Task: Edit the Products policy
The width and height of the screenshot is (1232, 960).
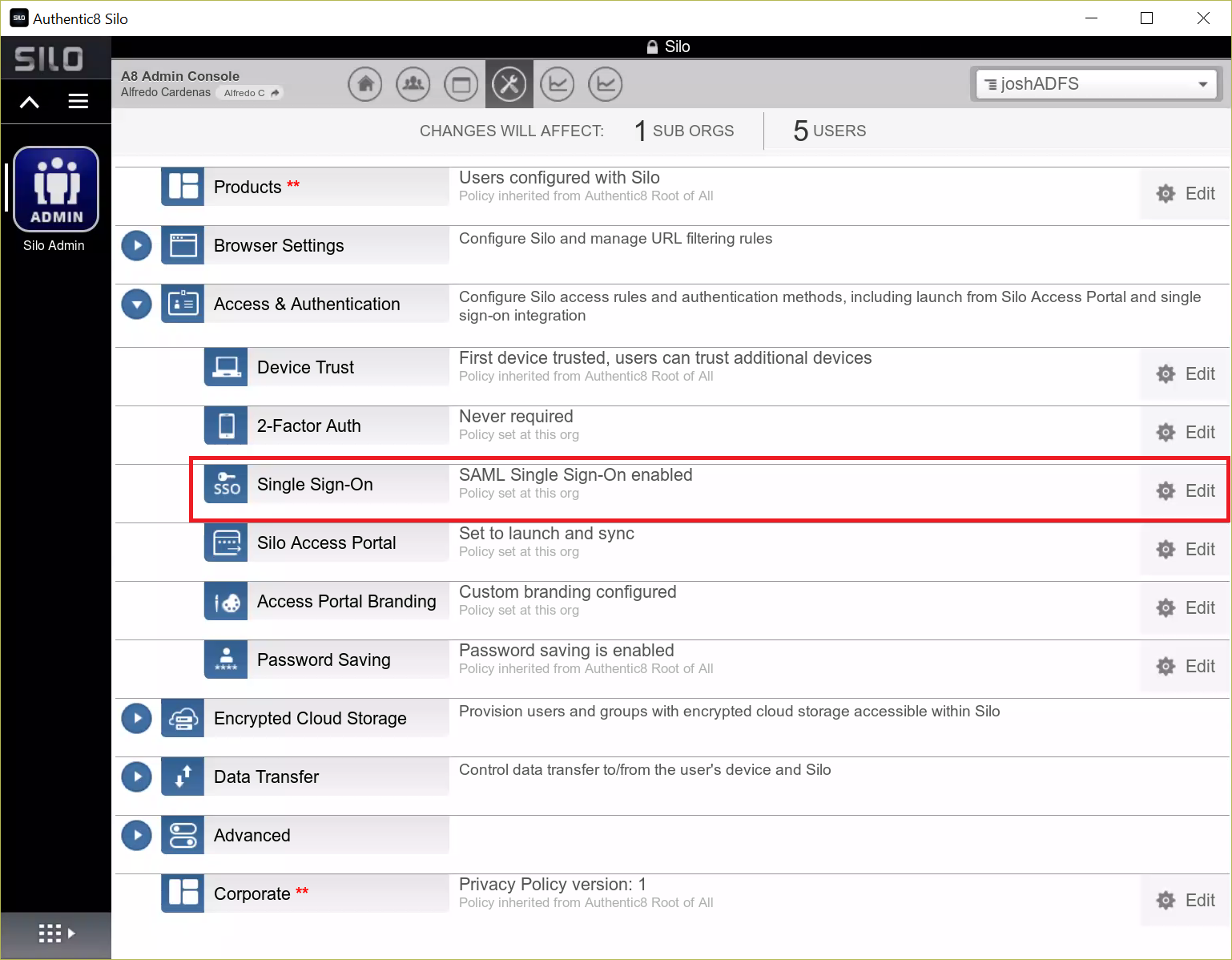Action: point(1186,194)
